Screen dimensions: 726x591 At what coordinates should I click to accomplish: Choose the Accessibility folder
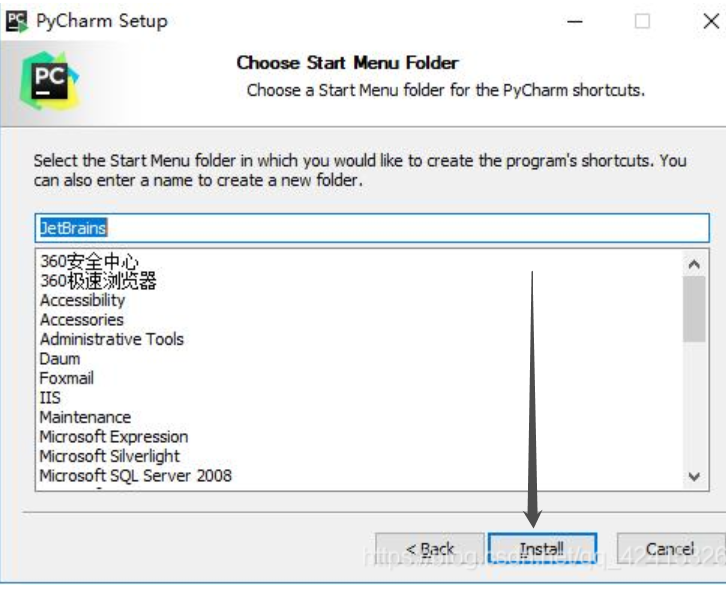[82, 300]
